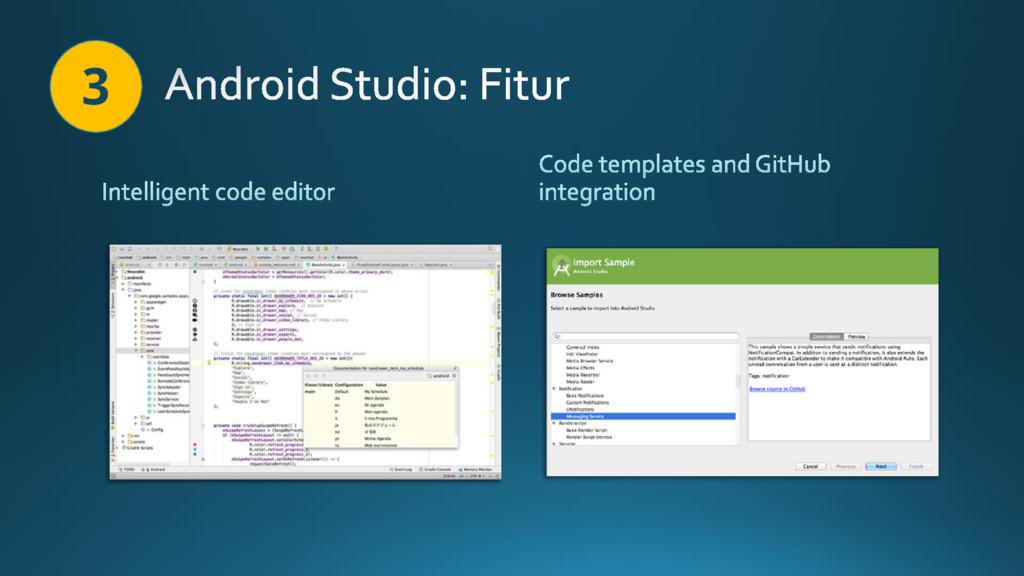Click the search magnifier in IDE toolbar

click(490, 249)
